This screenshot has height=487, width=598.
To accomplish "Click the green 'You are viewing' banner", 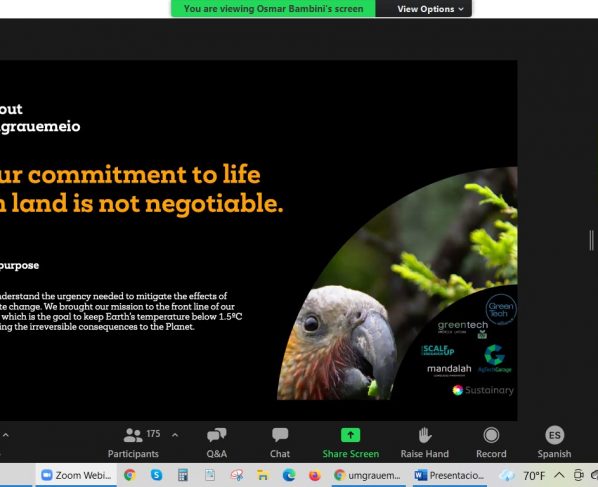I will [x=273, y=9].
